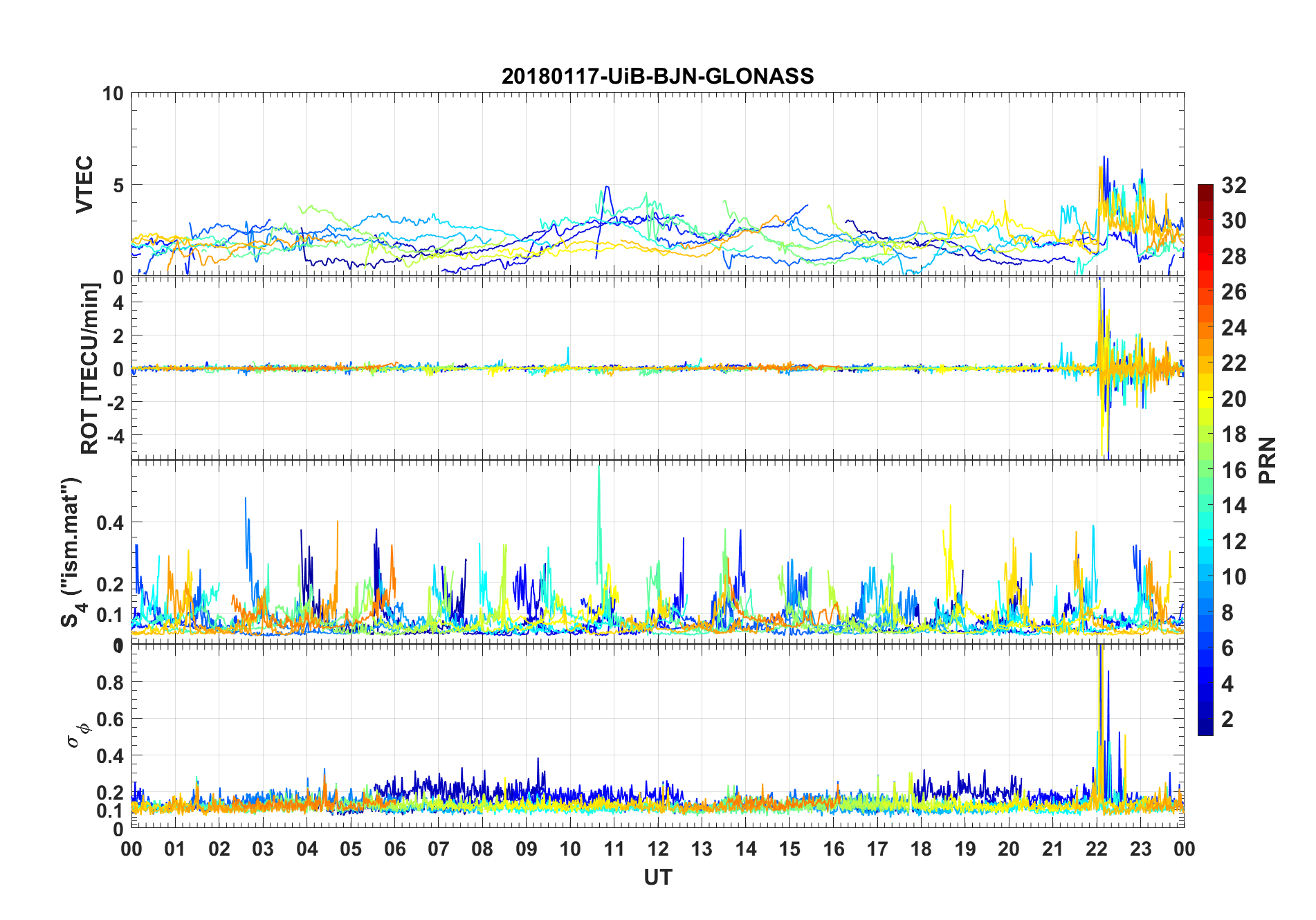The height and width of the screenshot is (920, 1316).
Task: Click colorbar tick value 2
Action: 1227,719
